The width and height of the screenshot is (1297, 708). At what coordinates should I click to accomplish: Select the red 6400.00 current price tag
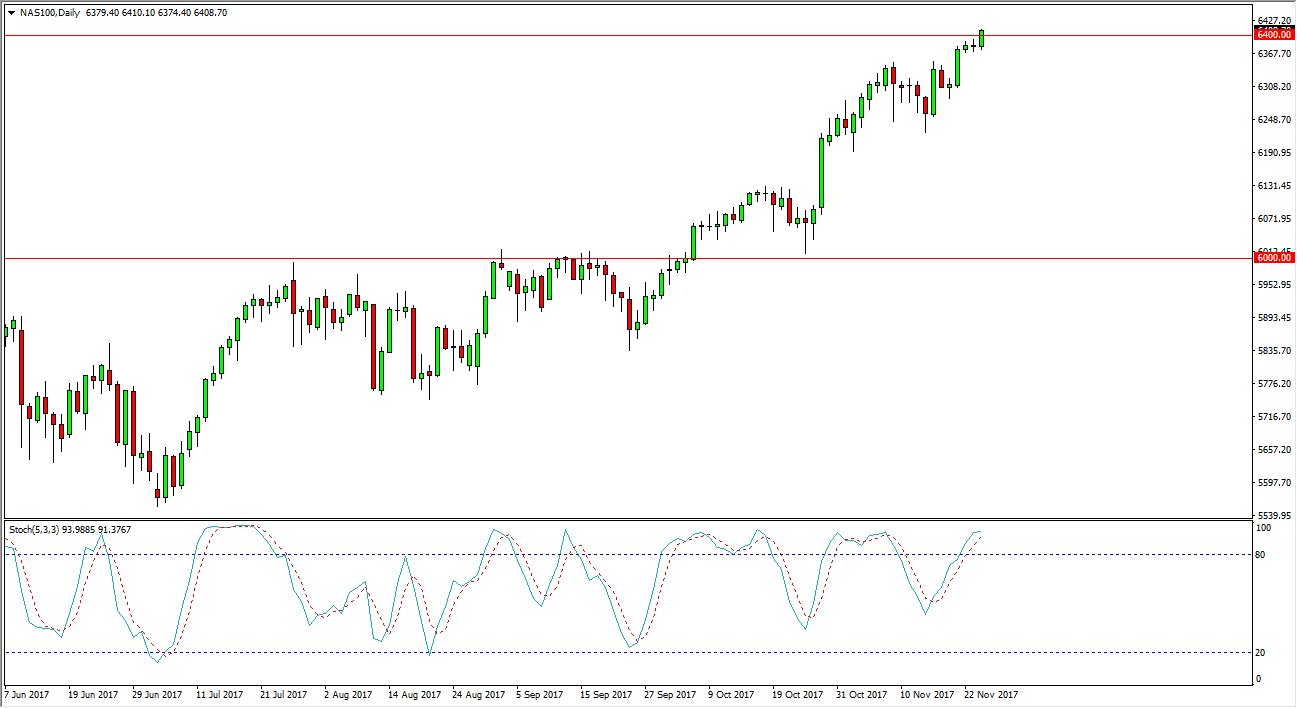tap(1274, 33)
